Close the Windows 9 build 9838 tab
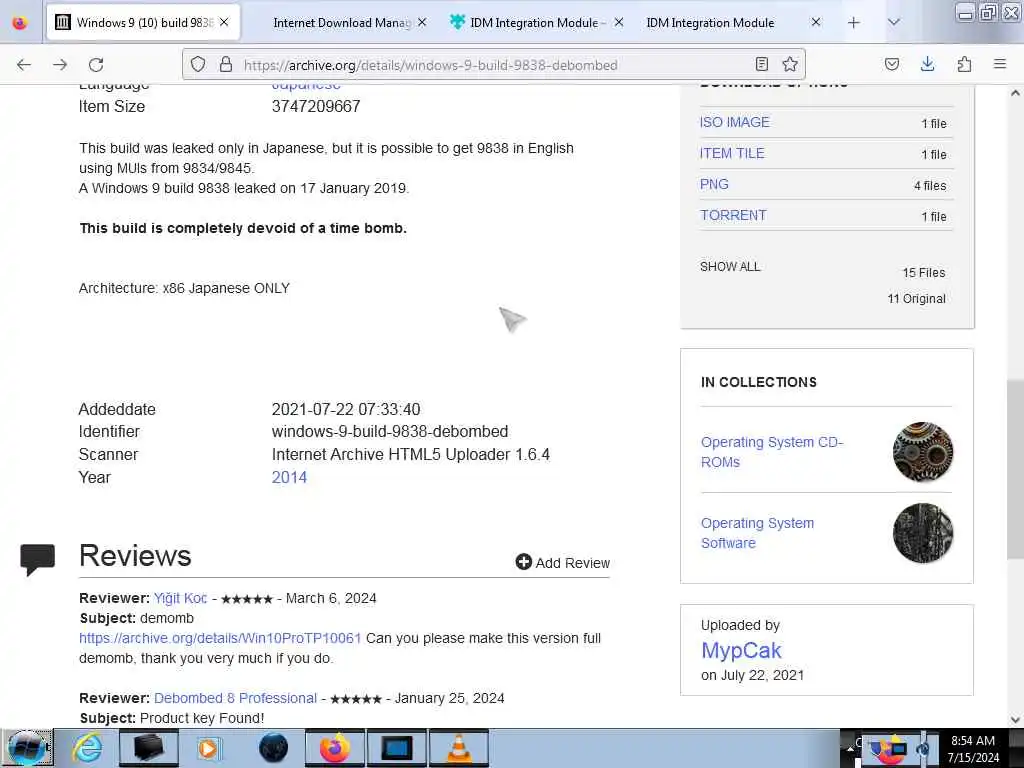This screenshot has width=1024, height=768. tap(224, 22)
